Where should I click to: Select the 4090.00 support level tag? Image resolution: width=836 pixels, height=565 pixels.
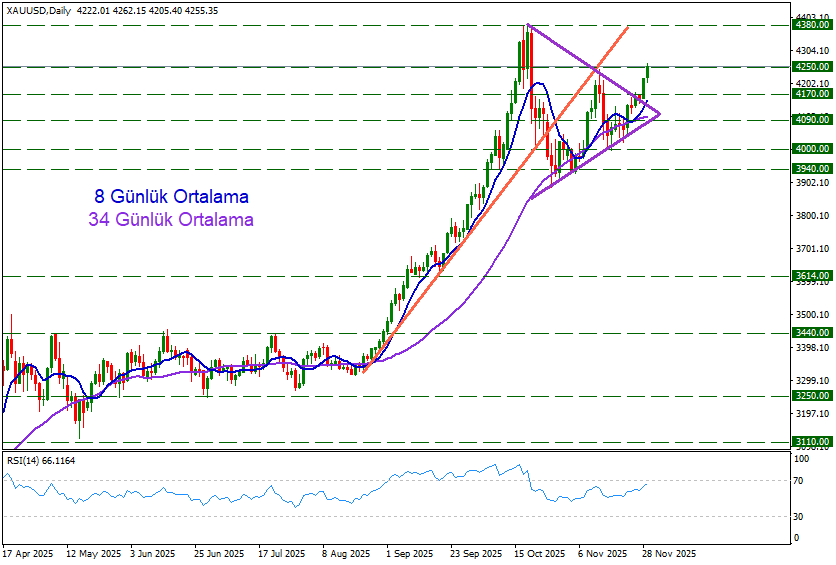[811, 120]
